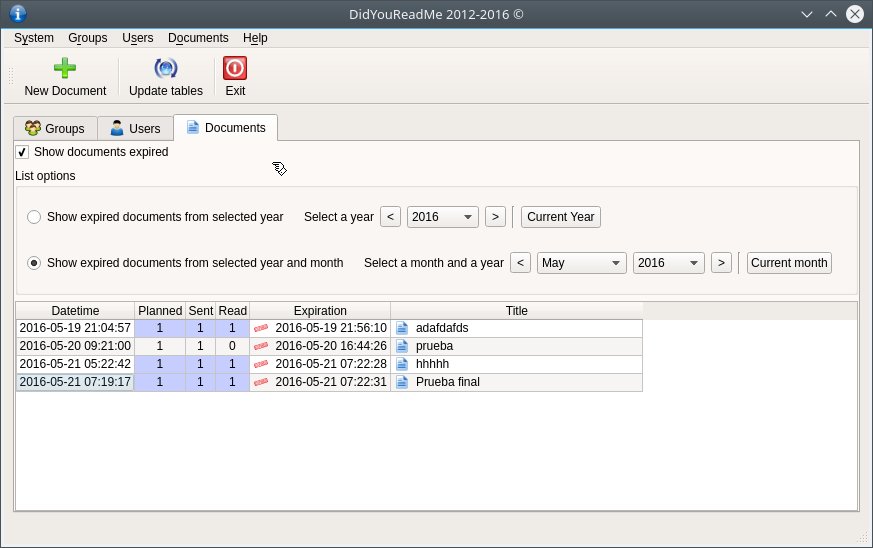Go to next year with > button
This screenshot has width=873, height=548.
click(495, 217)
